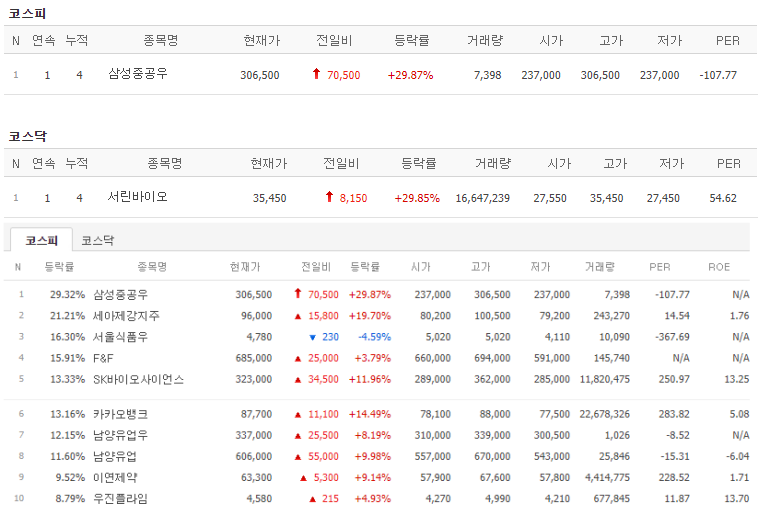Image resolution: width=758 pixels, height=515 pixels.
Task: Click the up triangle beside 5,300
Action: coord(303,478)
